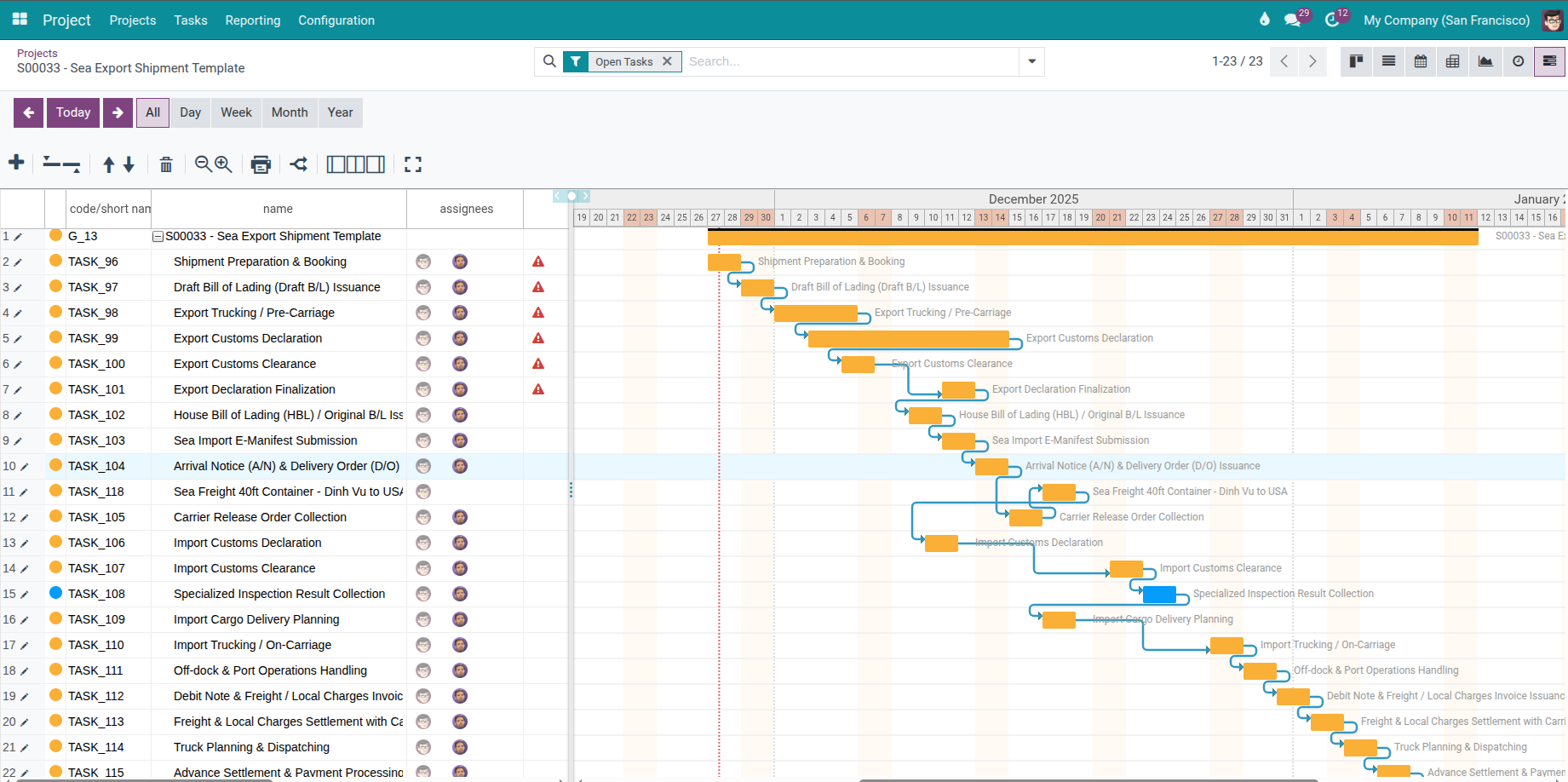Open the fullscreen expand icon
The height and width of the screenshot is (782, 1568).
coord(413,164)
